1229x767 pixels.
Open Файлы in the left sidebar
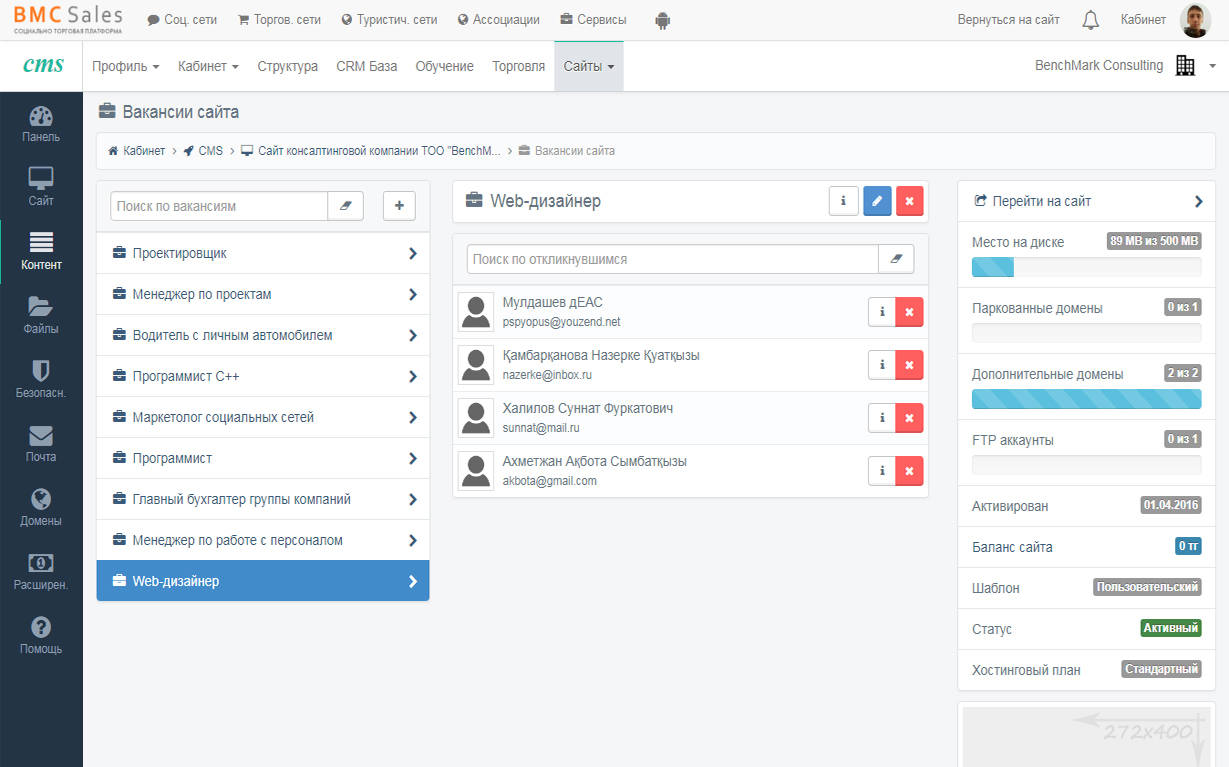tap(41, 315)
